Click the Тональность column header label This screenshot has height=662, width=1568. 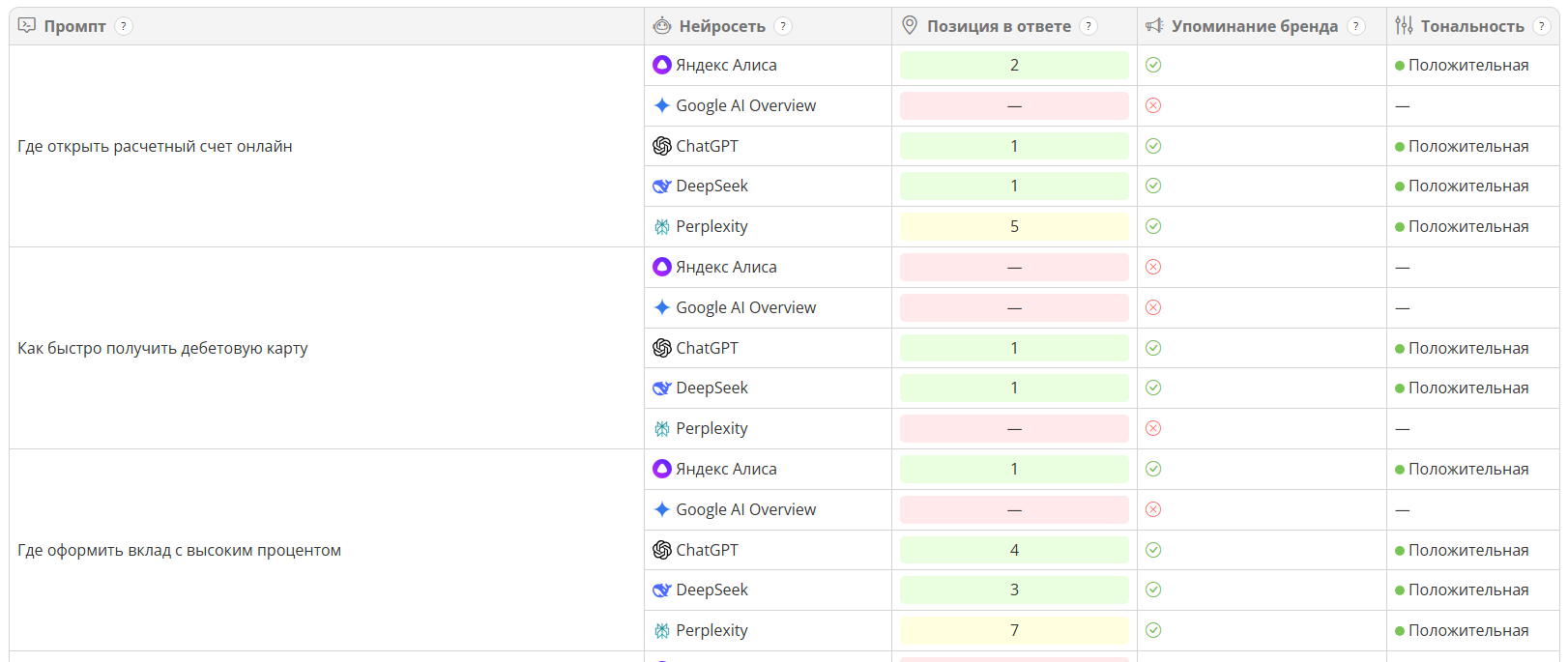(x=1471, y=26)
